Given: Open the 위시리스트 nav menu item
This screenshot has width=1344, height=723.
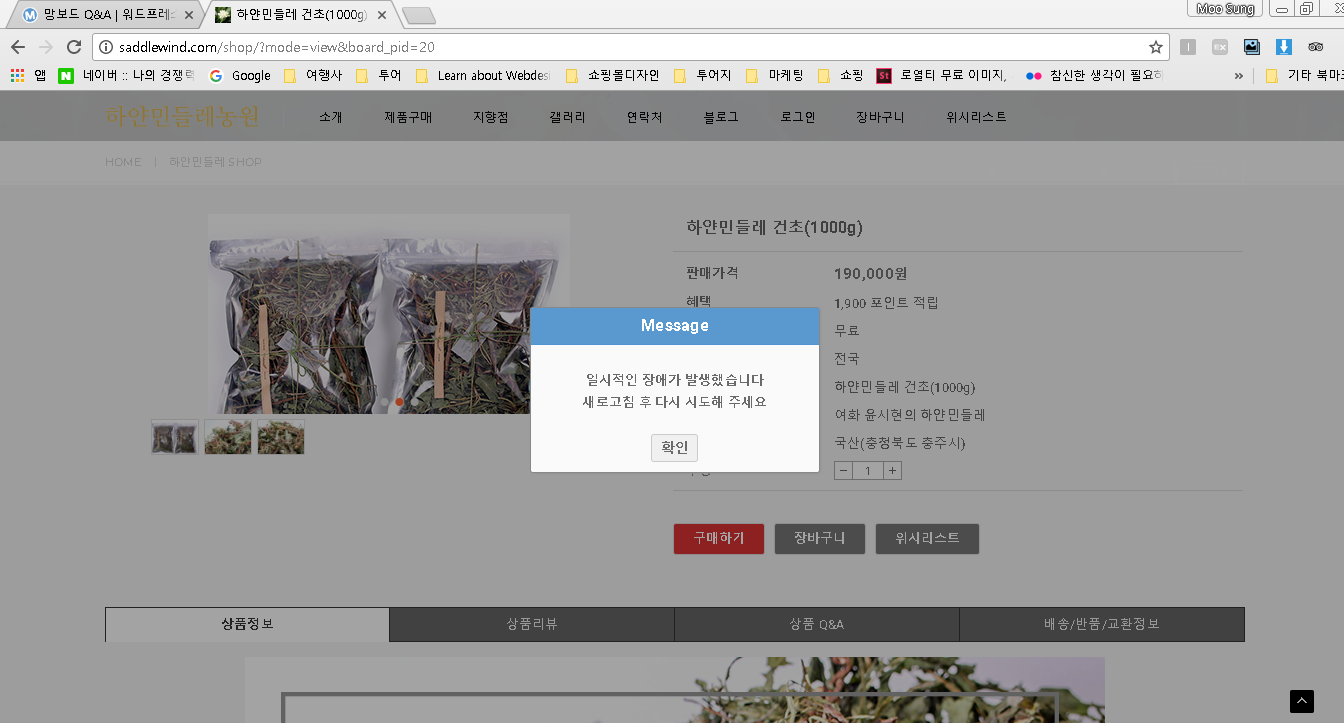Looking at the screenshot, I should pyautogui.click(x=976, y=117).
